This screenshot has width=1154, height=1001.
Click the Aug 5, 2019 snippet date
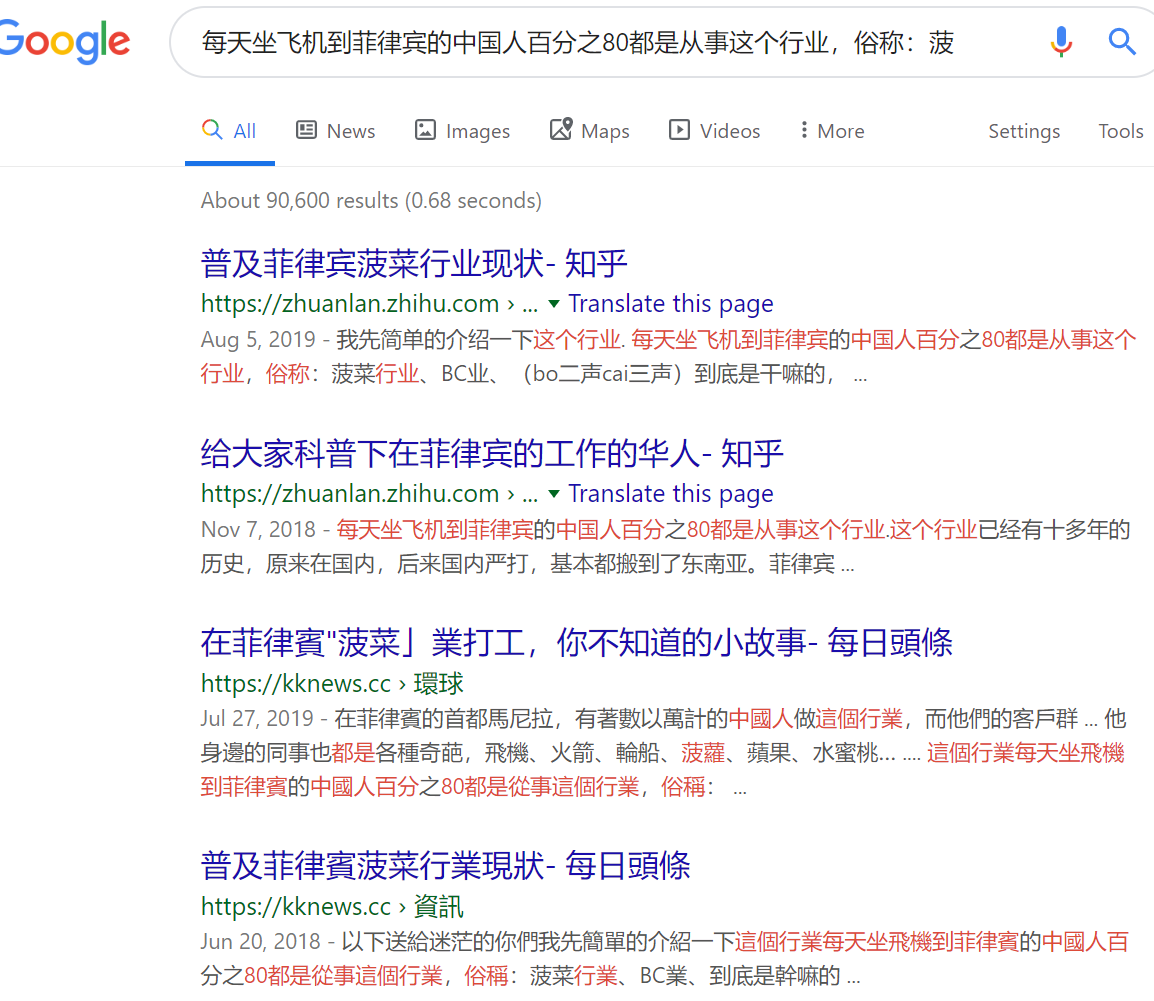[258, 339]
